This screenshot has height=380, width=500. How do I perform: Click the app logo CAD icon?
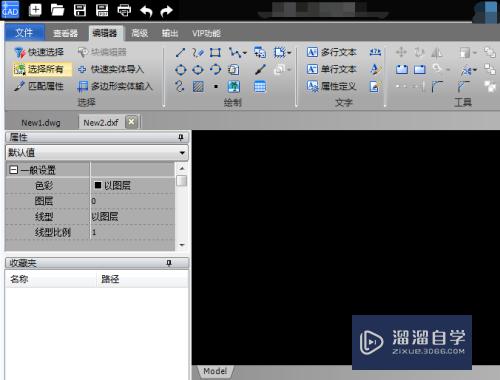[10, 10]
